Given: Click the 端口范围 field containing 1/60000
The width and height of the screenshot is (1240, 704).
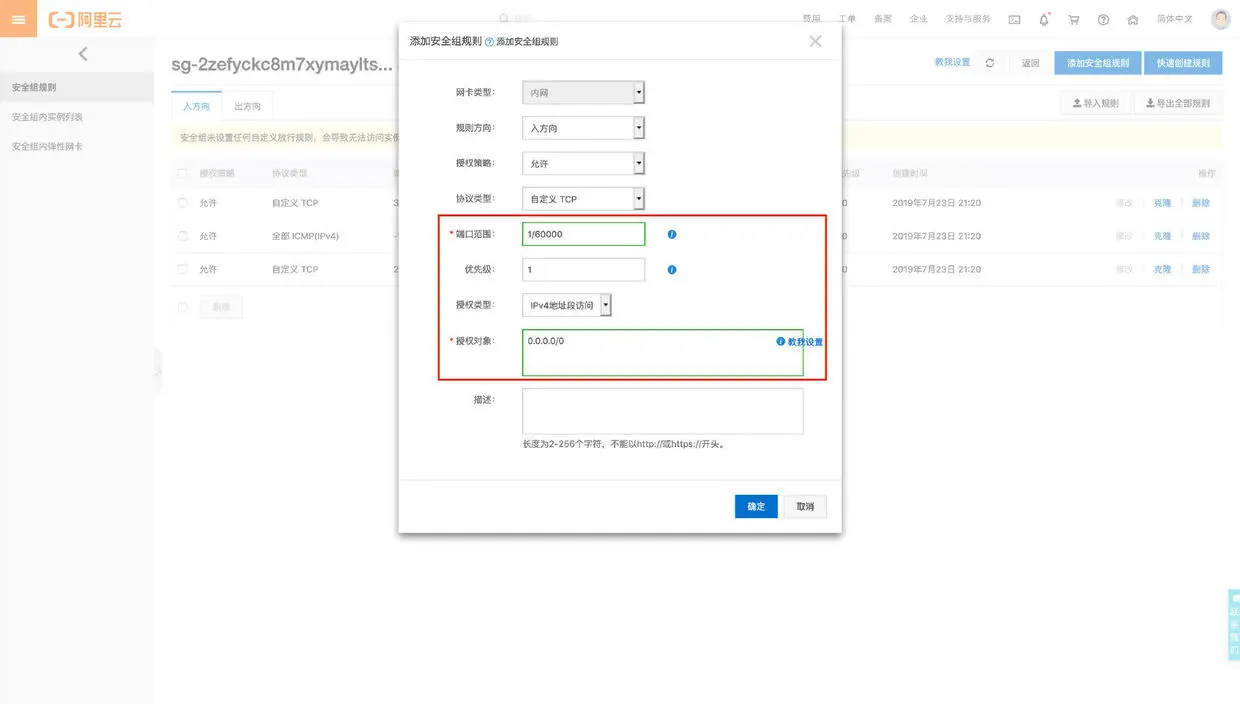Looking at the screenshot, I should point(583,234).
